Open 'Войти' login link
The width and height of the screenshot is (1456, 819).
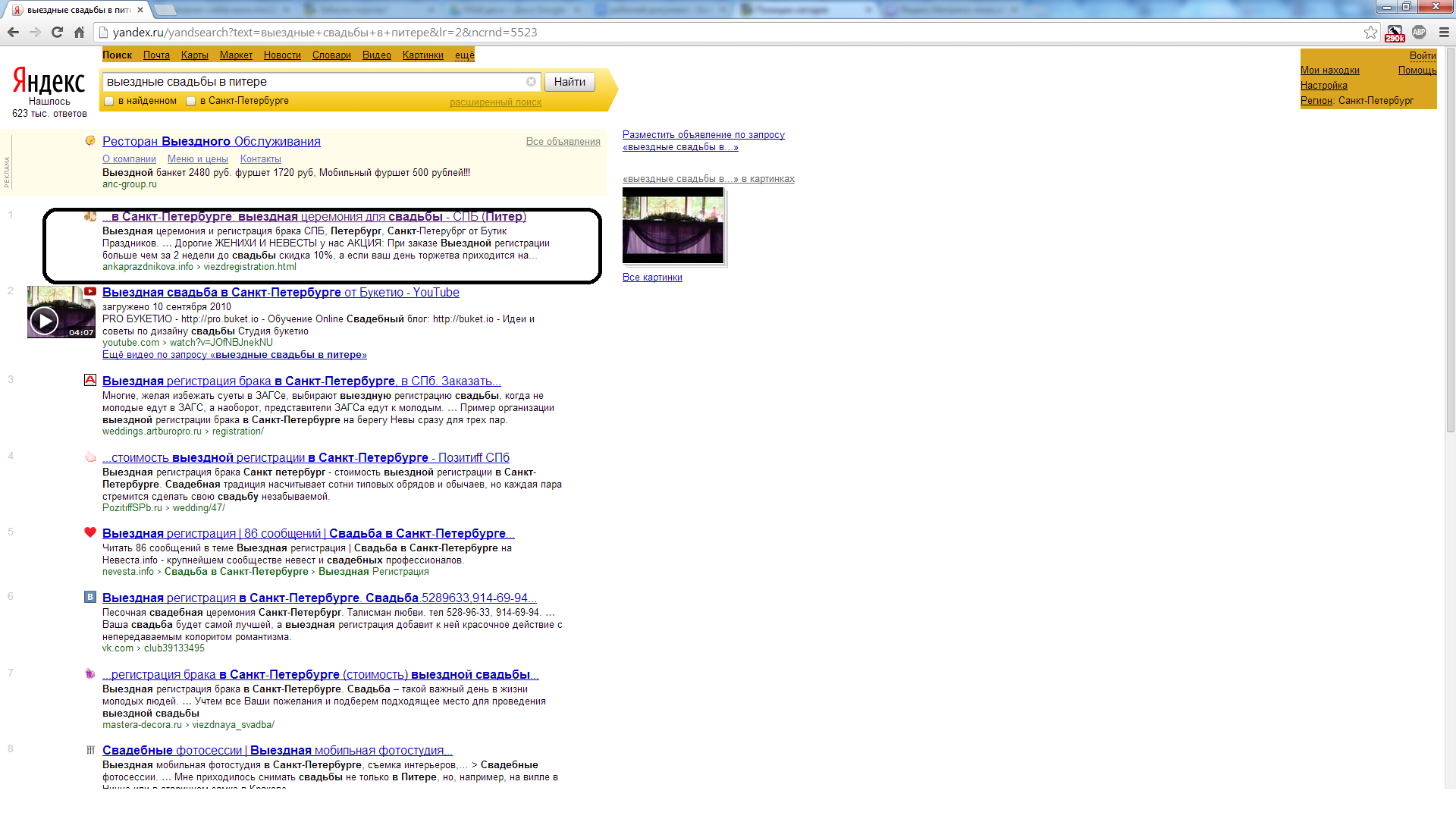pos(1423,55)
